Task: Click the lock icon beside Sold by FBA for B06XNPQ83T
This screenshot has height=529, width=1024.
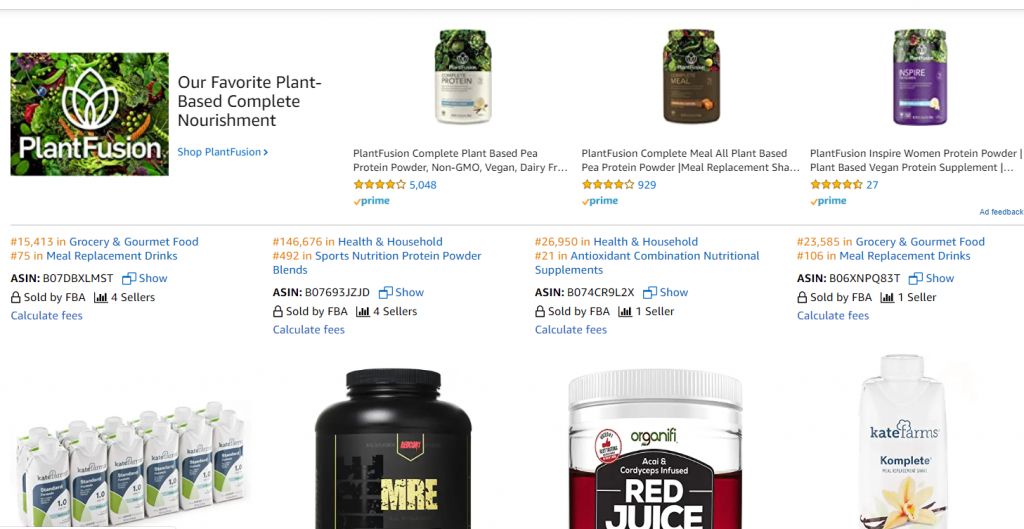Action: (x=802, y=297)
